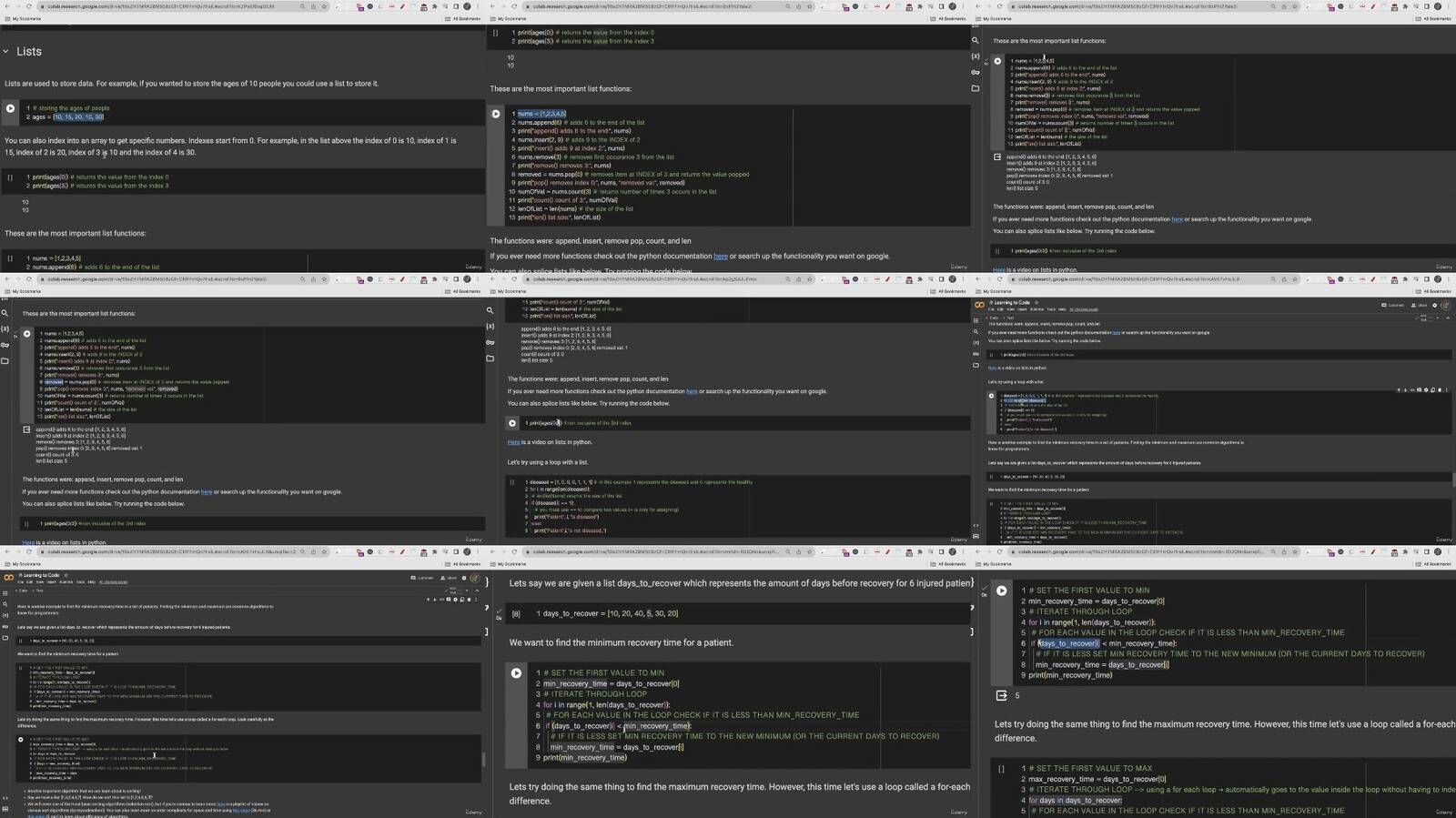Run the min_recovery_time cell in bottom-middle frame
This screenshot has width=1456, height=818.
(516, 673)
